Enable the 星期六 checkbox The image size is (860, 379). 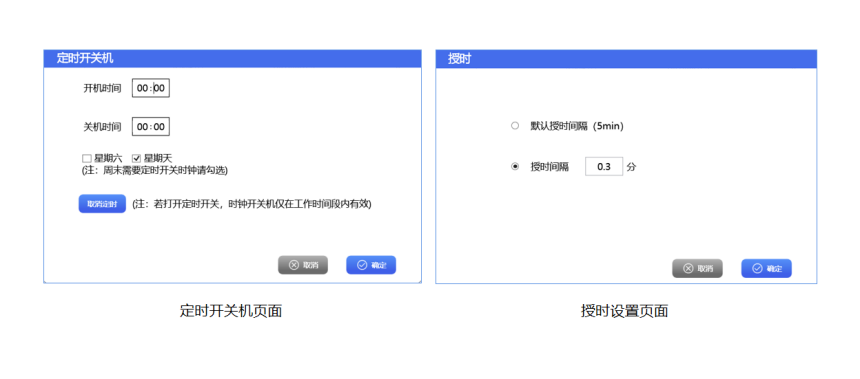coord(86,159)
